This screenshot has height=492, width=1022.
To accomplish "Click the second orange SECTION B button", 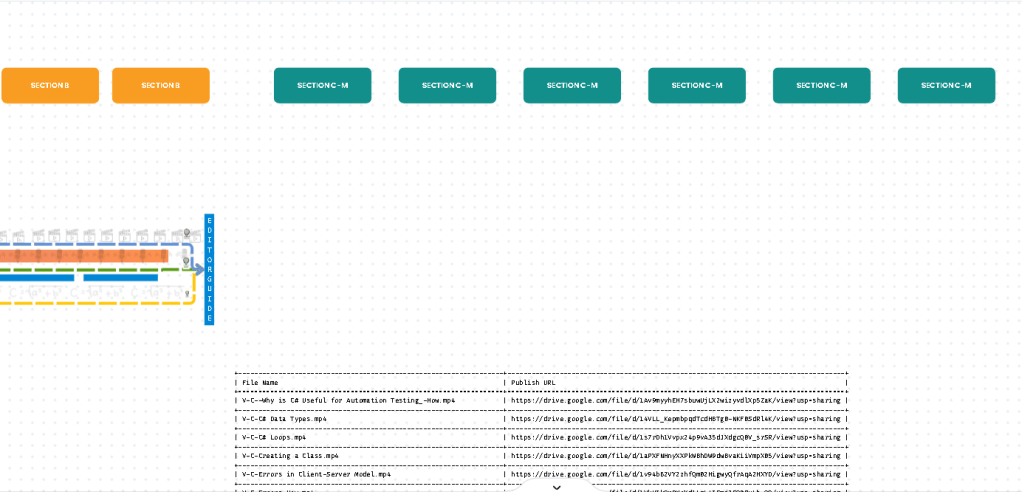I will (161, 85).
